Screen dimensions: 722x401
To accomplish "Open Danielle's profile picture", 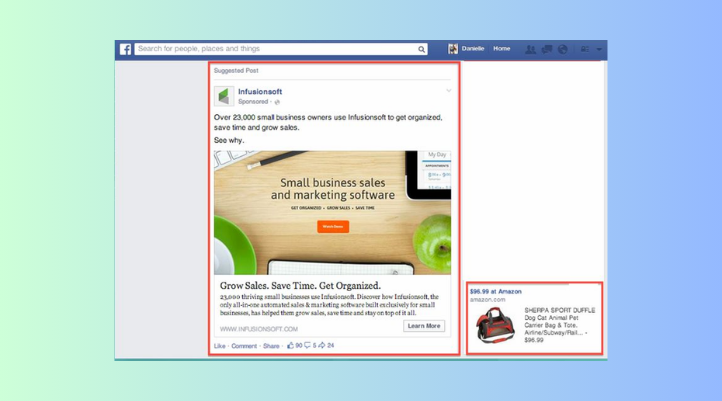I will click(x=453, y=49).
